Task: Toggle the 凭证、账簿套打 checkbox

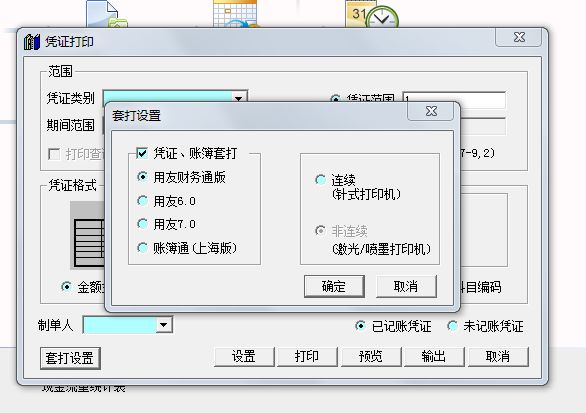Action: pos(142,153)
